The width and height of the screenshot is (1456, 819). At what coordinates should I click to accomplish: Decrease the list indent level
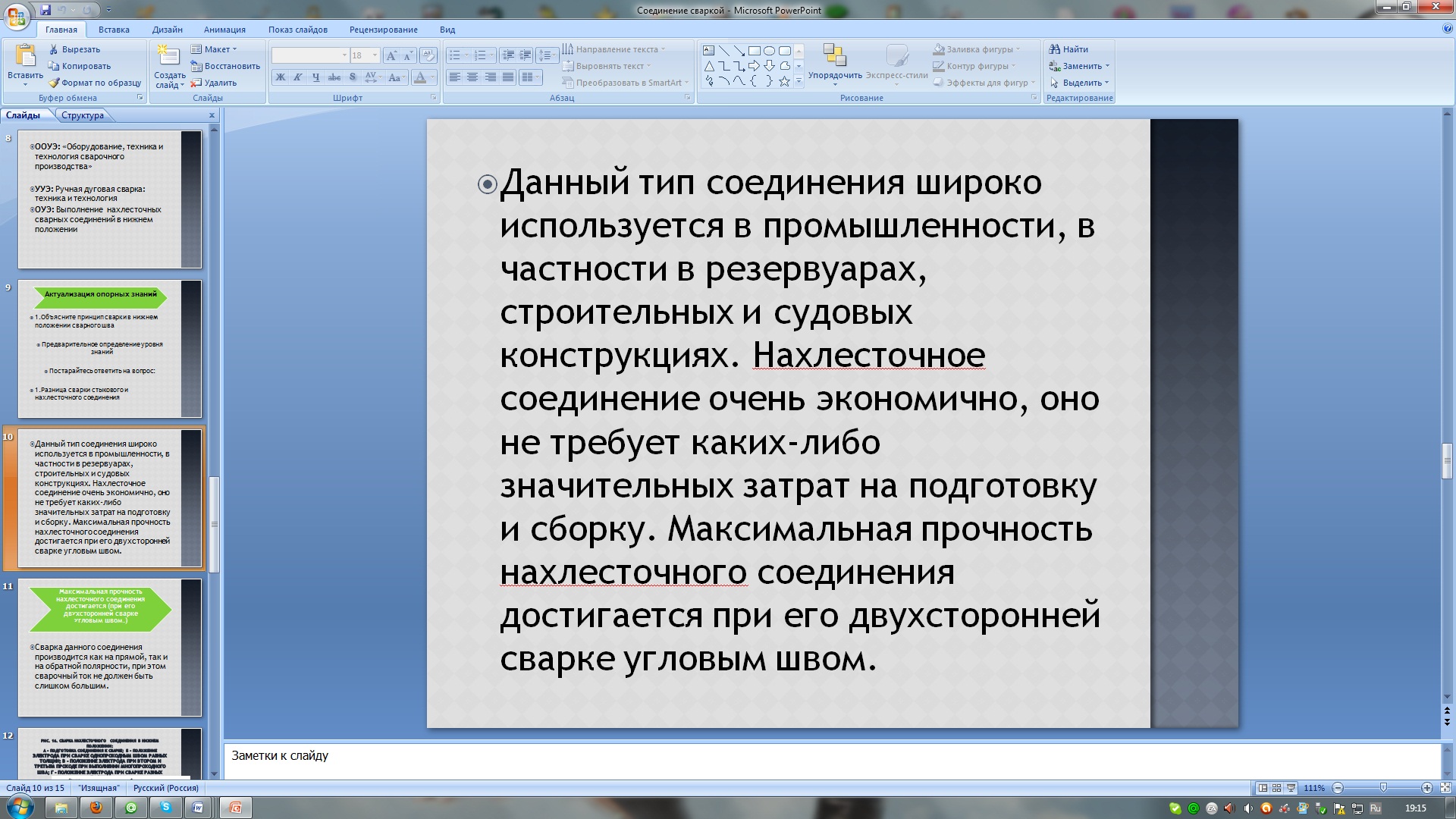[508, 55]
